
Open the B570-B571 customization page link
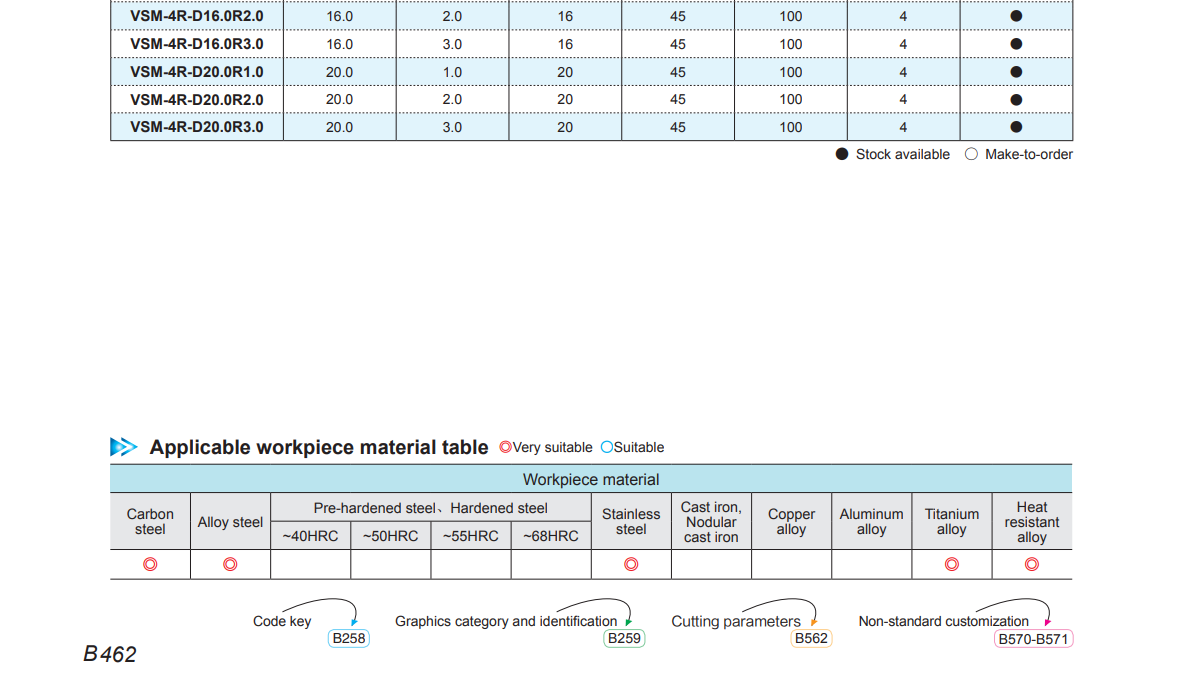tap(1034, 638)
